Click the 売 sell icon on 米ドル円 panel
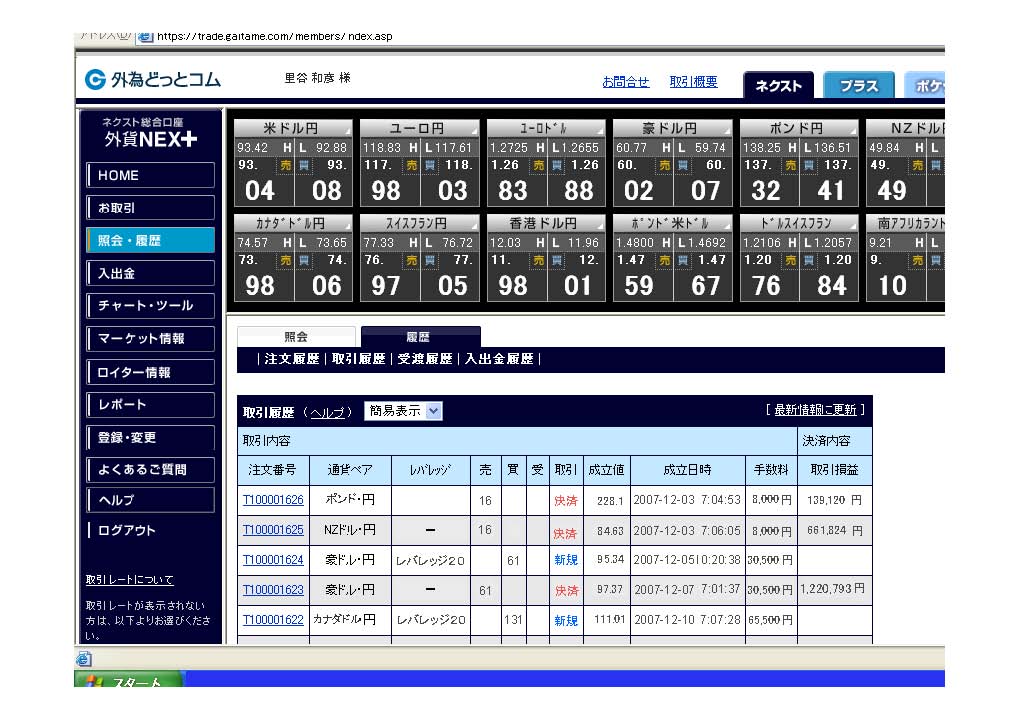The height and width of the screenshot is (720, 1018). [x=286, y=165]
